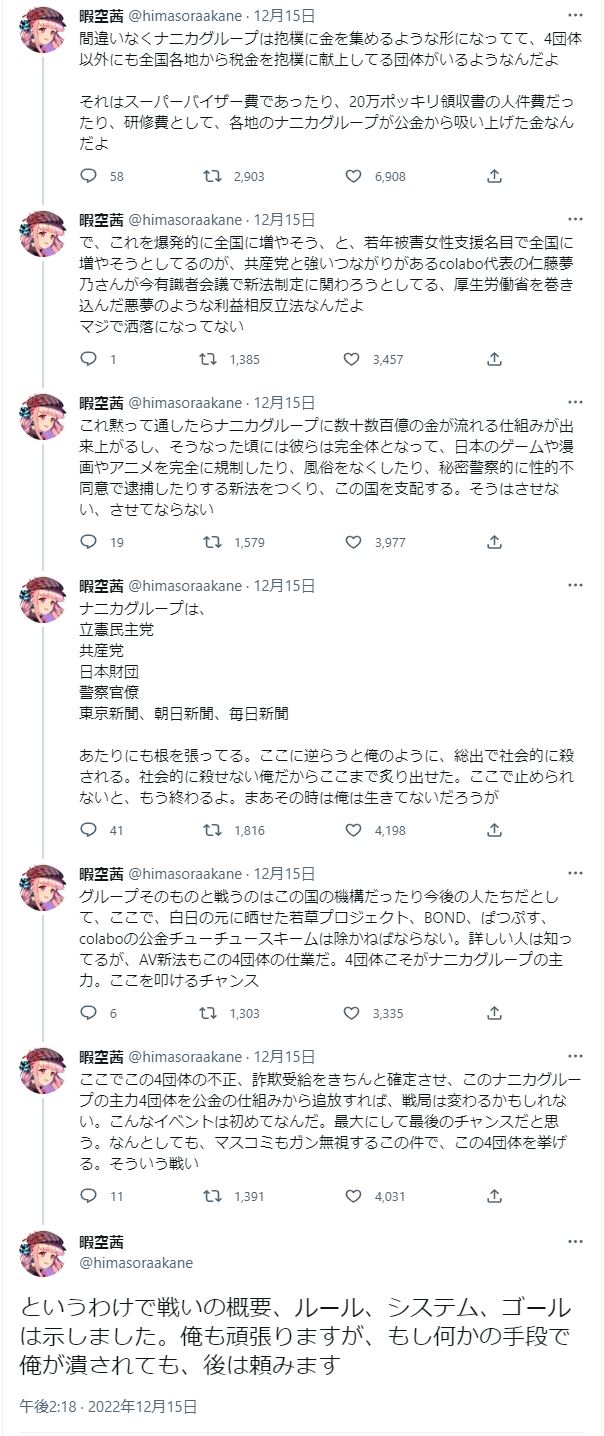Open more options menu on first tweet
Image resolution: width=604 pixels, height=1436 pixels.
[576, 15]
